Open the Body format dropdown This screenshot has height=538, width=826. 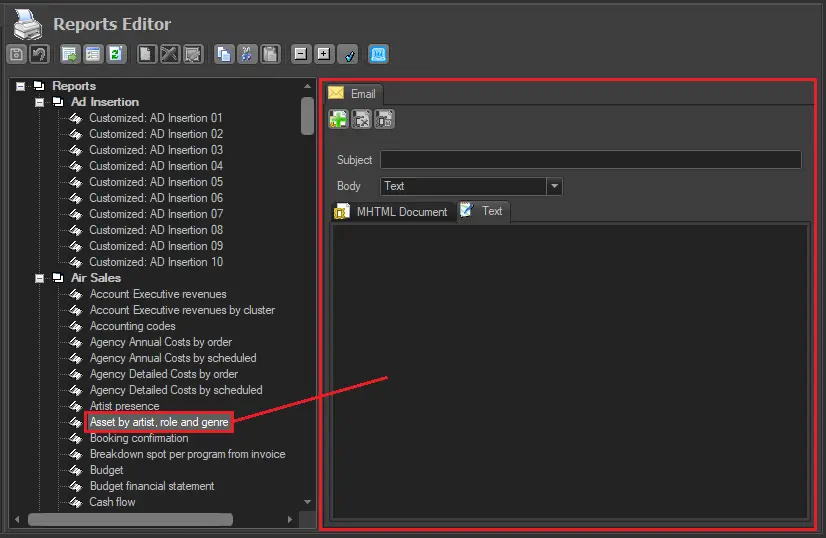point(554,186)
